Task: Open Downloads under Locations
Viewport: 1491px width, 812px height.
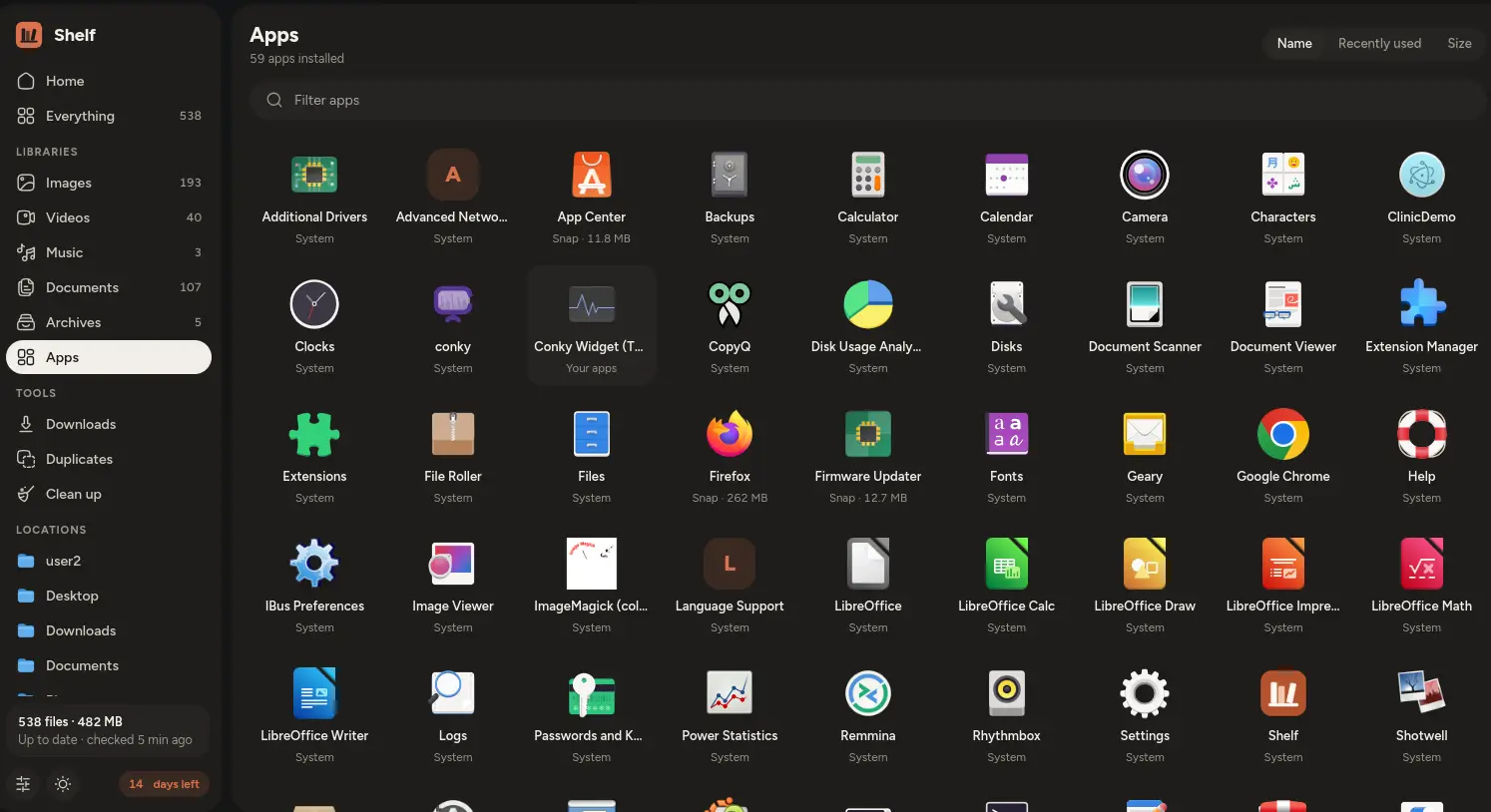Action: [x=109, y=630]
